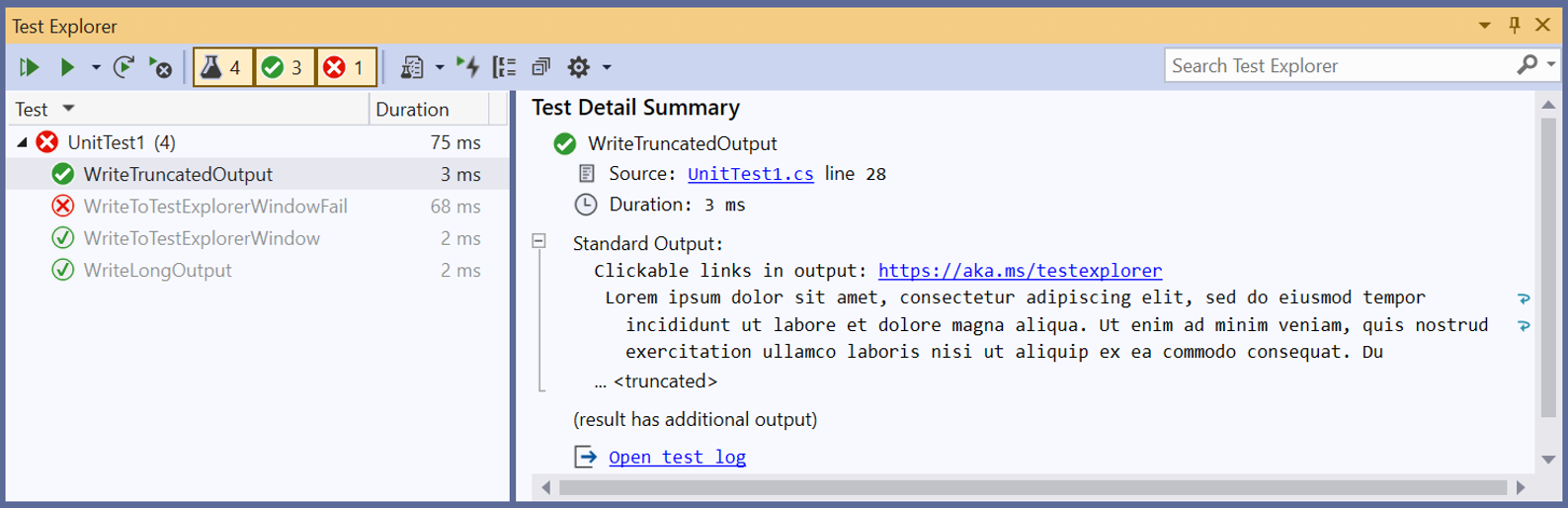Open the Test column dropdown arrow

(68, 109)
